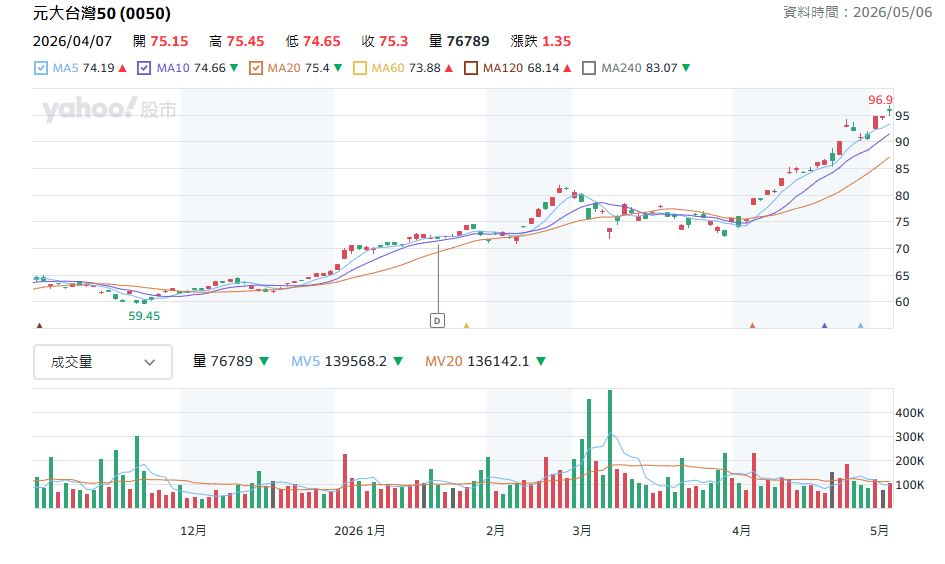Click the dark red triangle marker at chart start
The height and width of the screenshot is (564, 945).
[x=40, y=325]
